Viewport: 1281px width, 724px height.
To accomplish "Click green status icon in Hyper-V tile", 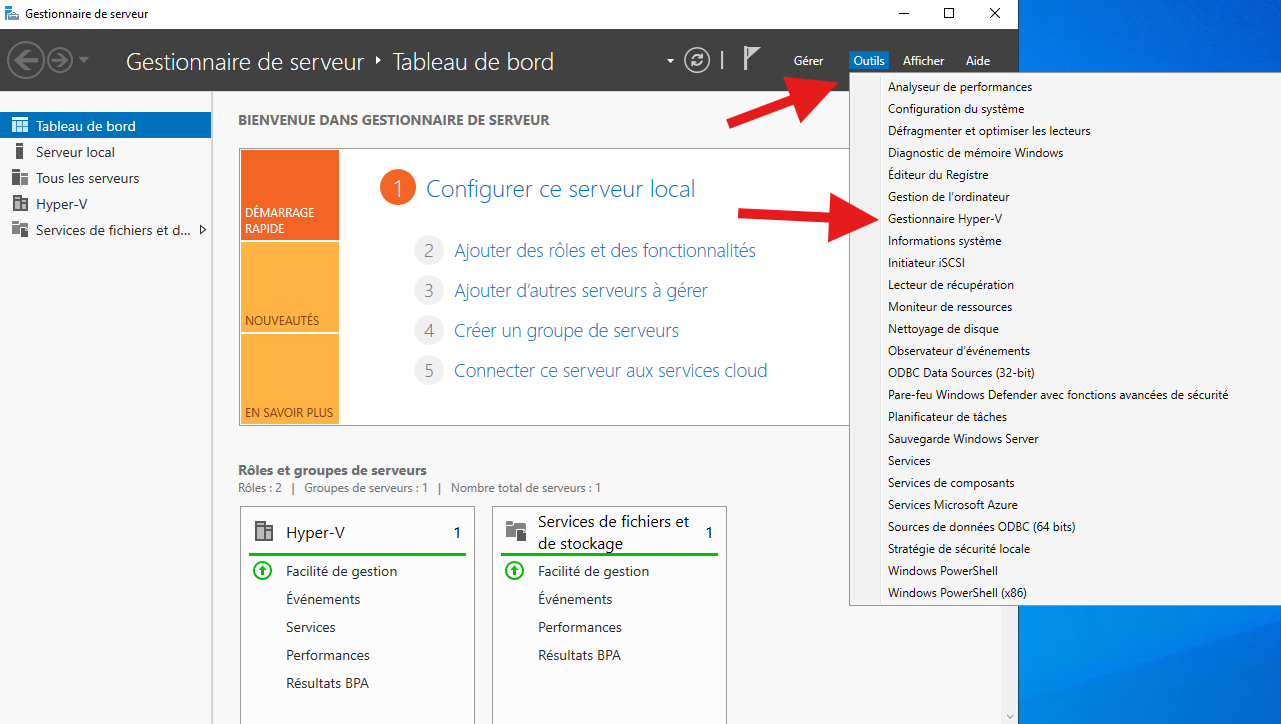I will click(x=262, y=571).
